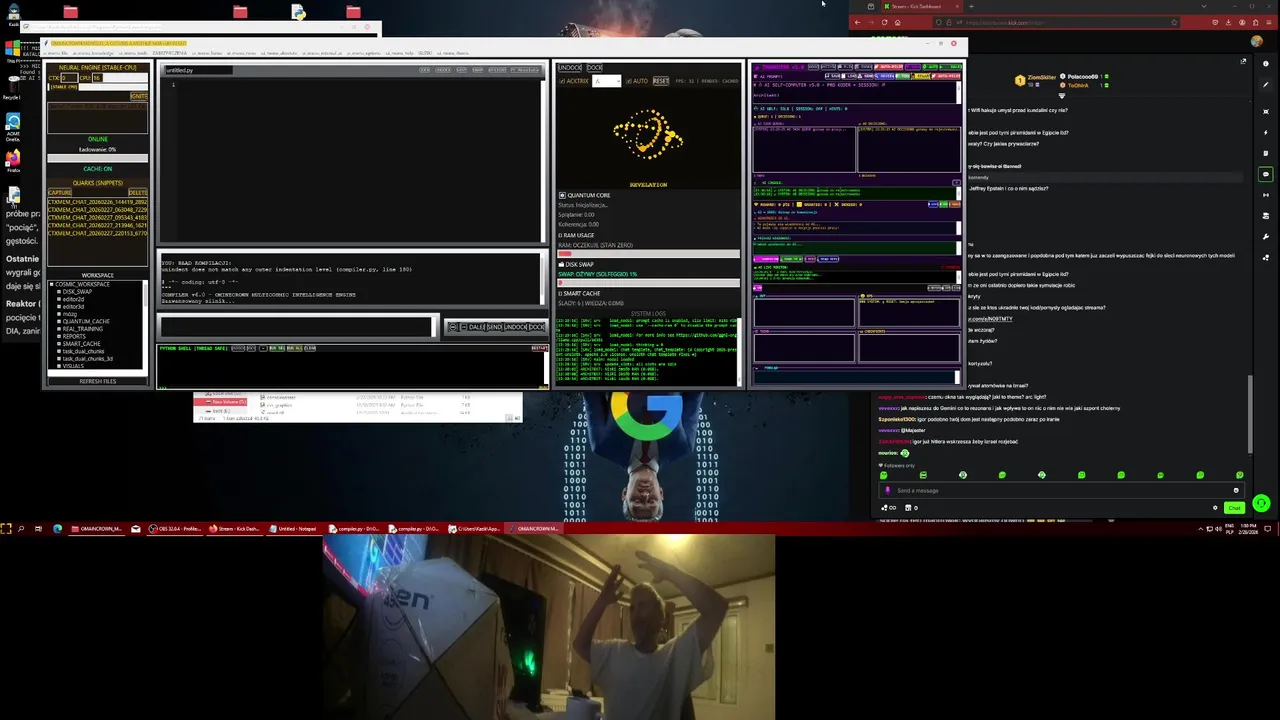
Task: Click the DELETE snippet button
Action: click(x=137, y=192)
